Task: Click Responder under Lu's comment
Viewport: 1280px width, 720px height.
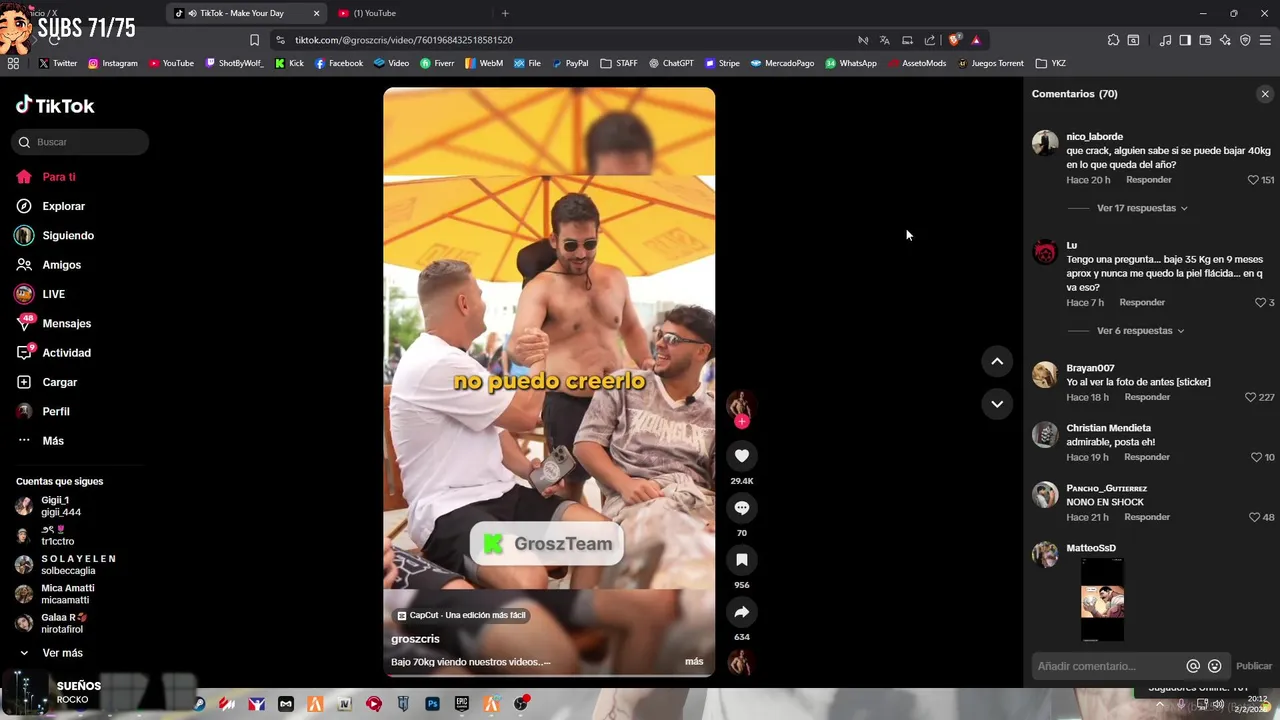Action: (x=1142, y=302)
